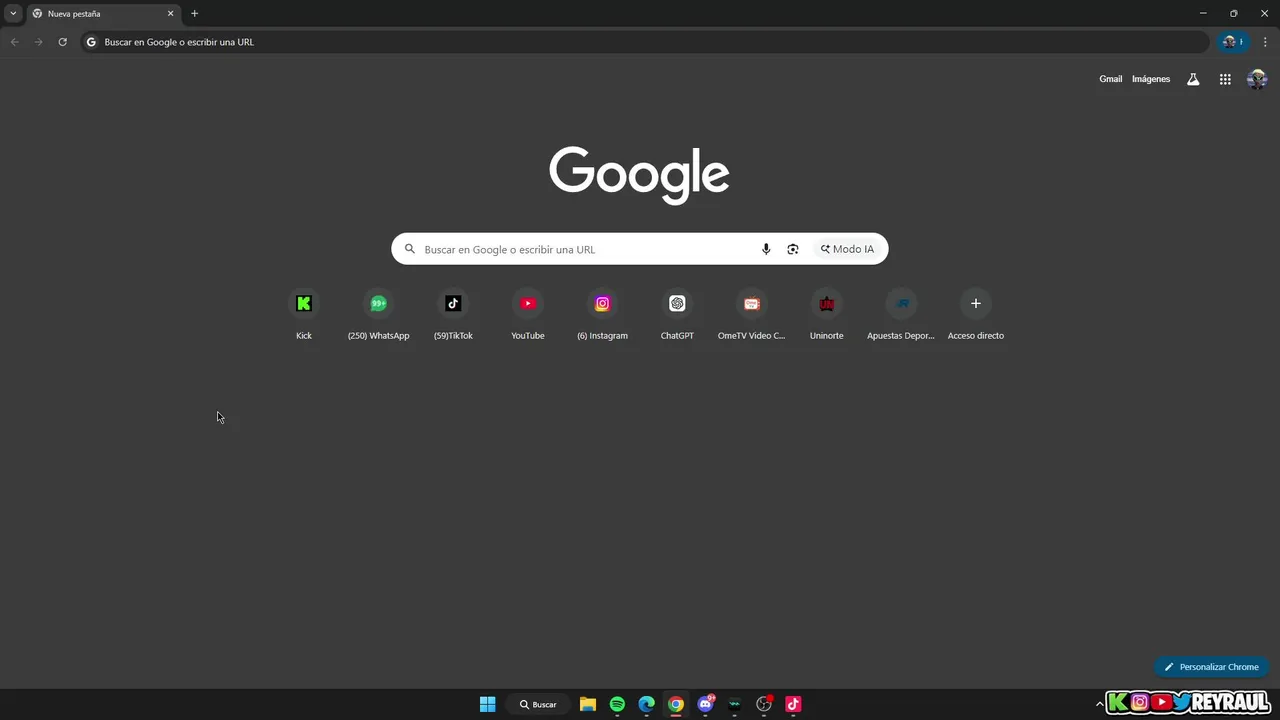Image resolution: width=1280 pixels, height=720 pixels.
Task: Click the Google logo
Action: pos(639,175)
